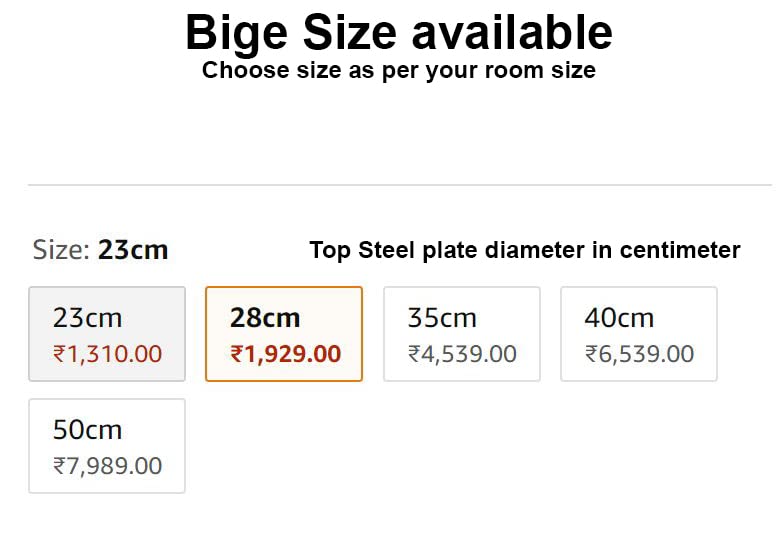783x539 pixels.
Task: Click the ₹1,929.00 price text
Action: [286, 354]
